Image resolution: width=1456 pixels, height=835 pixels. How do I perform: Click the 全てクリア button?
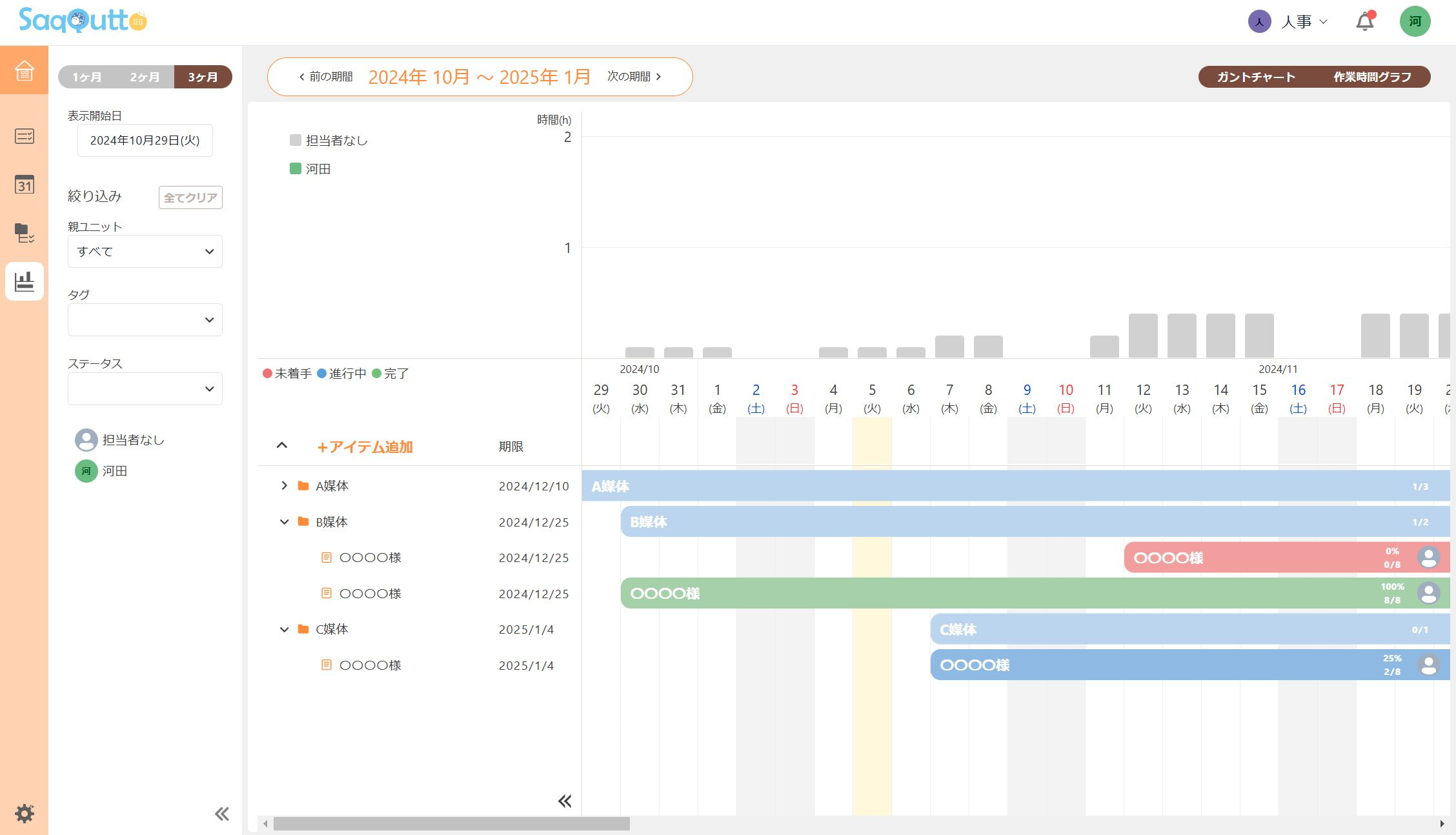190,197
